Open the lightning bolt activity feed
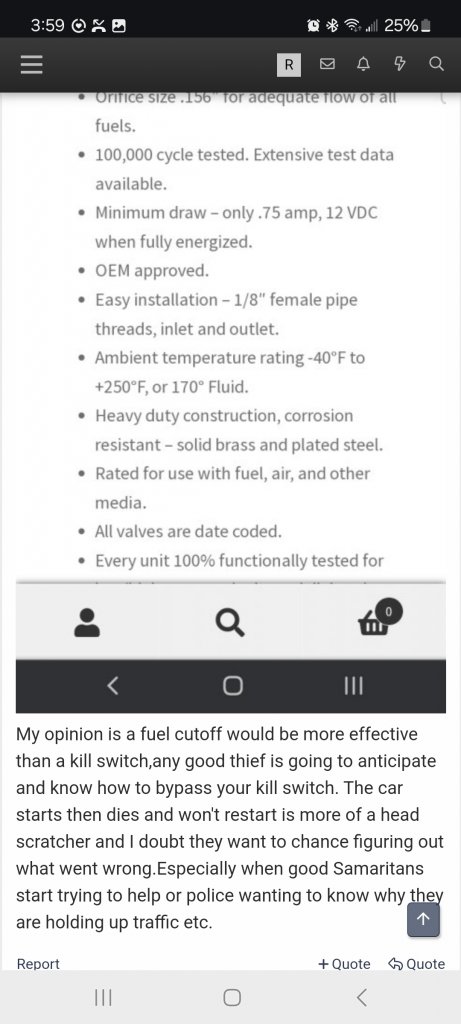The width and height of the screenshot is (461, 1024). (x=400, y=64)
